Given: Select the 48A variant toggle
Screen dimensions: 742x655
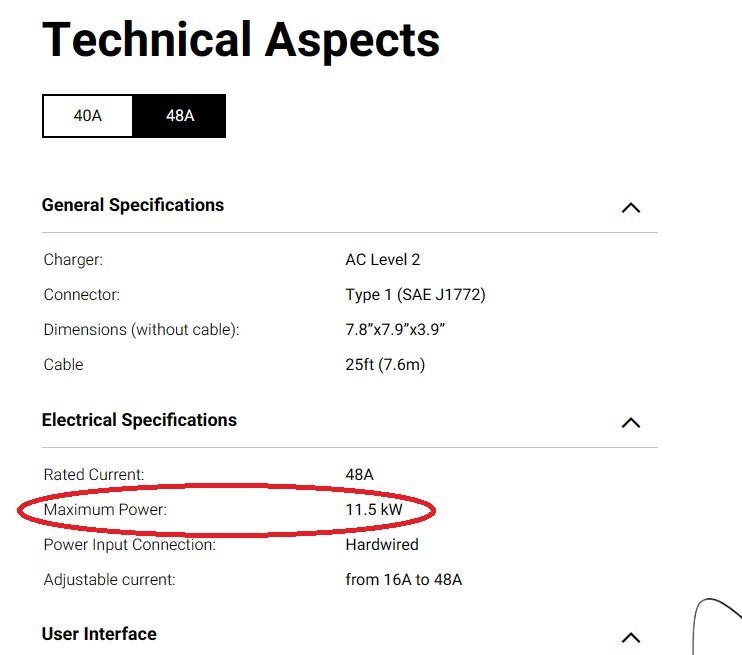Looking at the screenshot, I should 179,116.
